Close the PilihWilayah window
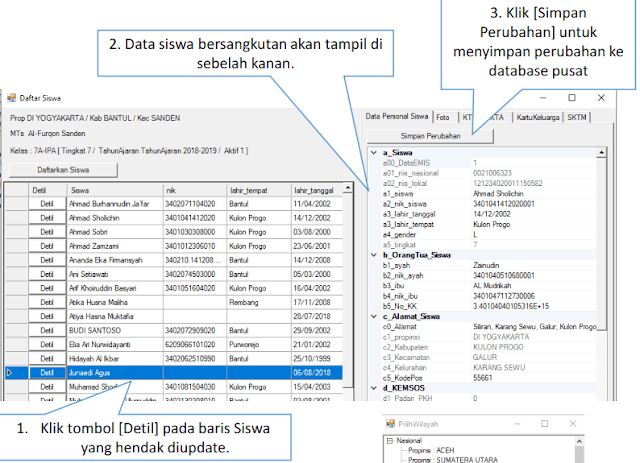640x463 pixels. tap(573, 424)
